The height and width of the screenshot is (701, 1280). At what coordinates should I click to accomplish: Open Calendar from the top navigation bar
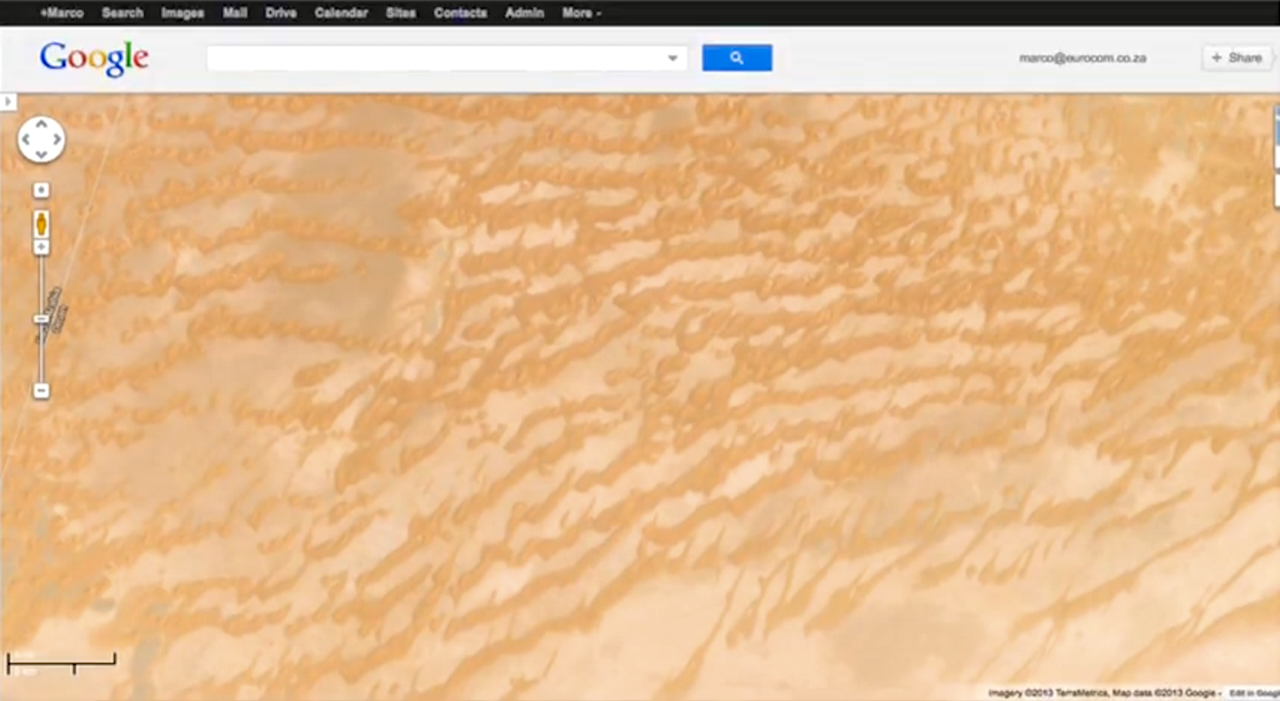341,13
